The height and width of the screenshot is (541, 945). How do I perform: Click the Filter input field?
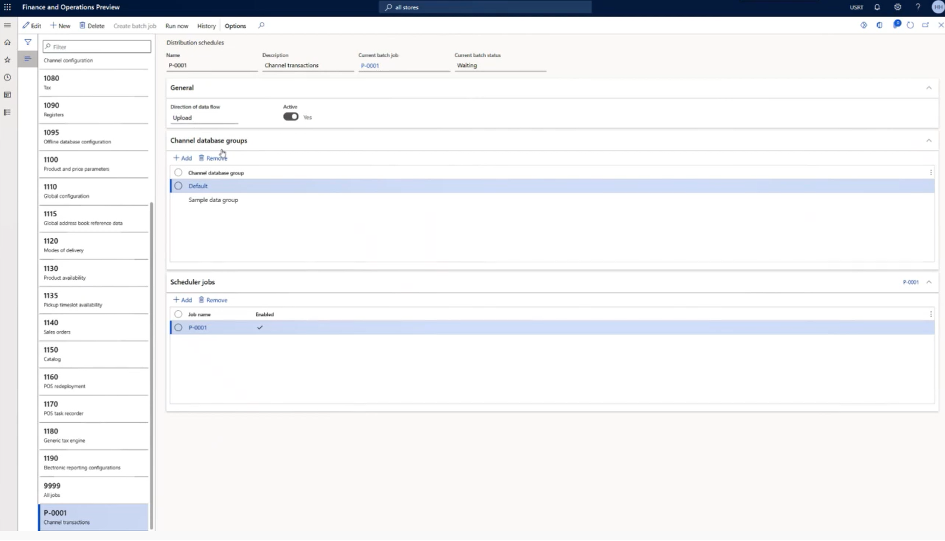[99, 46]
